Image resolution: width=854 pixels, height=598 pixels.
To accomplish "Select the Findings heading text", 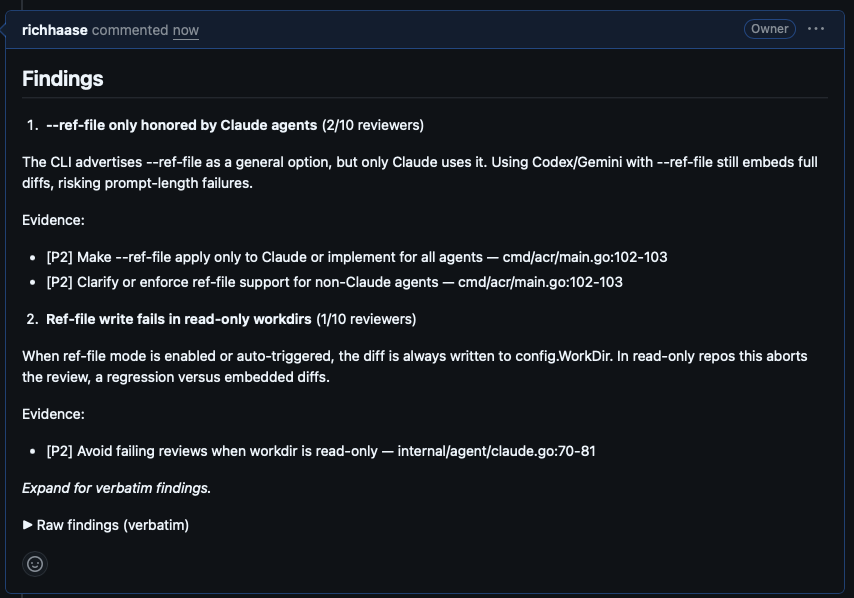I will click(62, 78).
